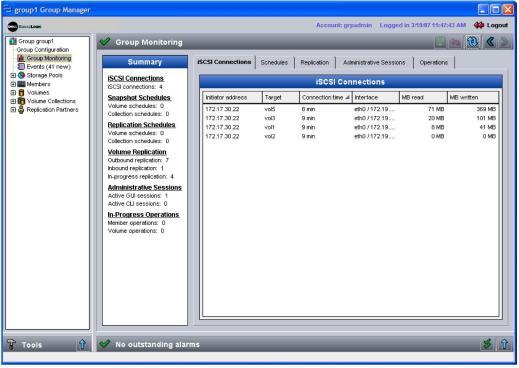Select the vol2 connection row
Viewport: 519px width, 368px height.
[x=350, y=136]
